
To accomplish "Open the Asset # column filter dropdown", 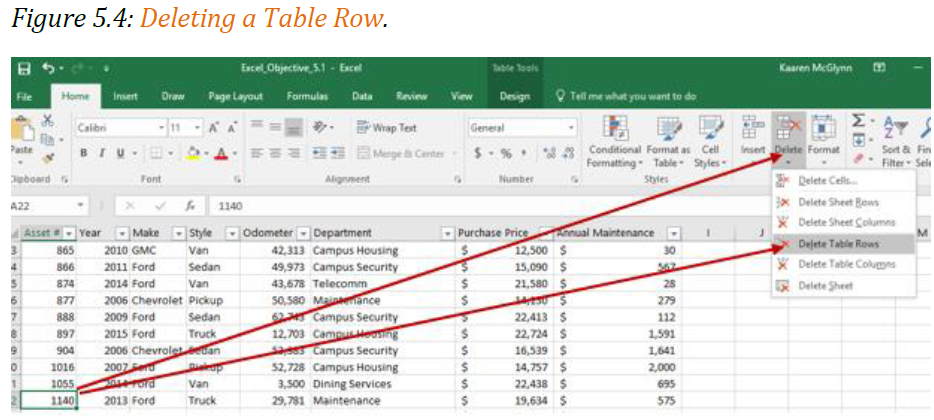I will (x=69, y=233).
